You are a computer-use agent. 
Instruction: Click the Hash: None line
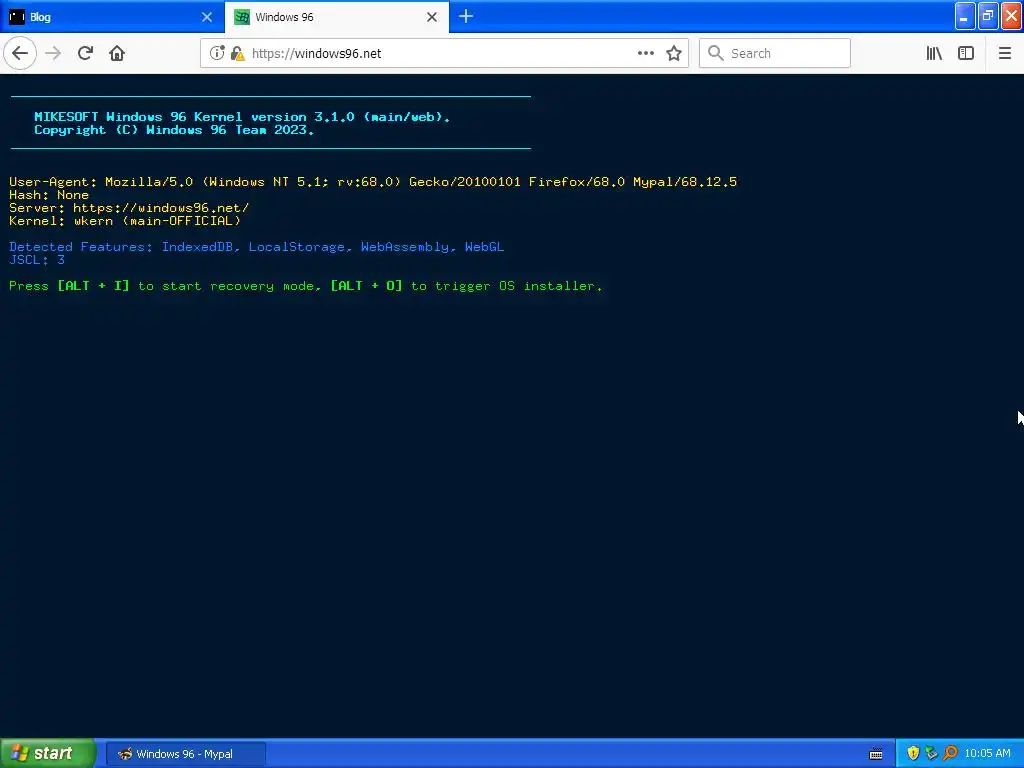(49, 195)
